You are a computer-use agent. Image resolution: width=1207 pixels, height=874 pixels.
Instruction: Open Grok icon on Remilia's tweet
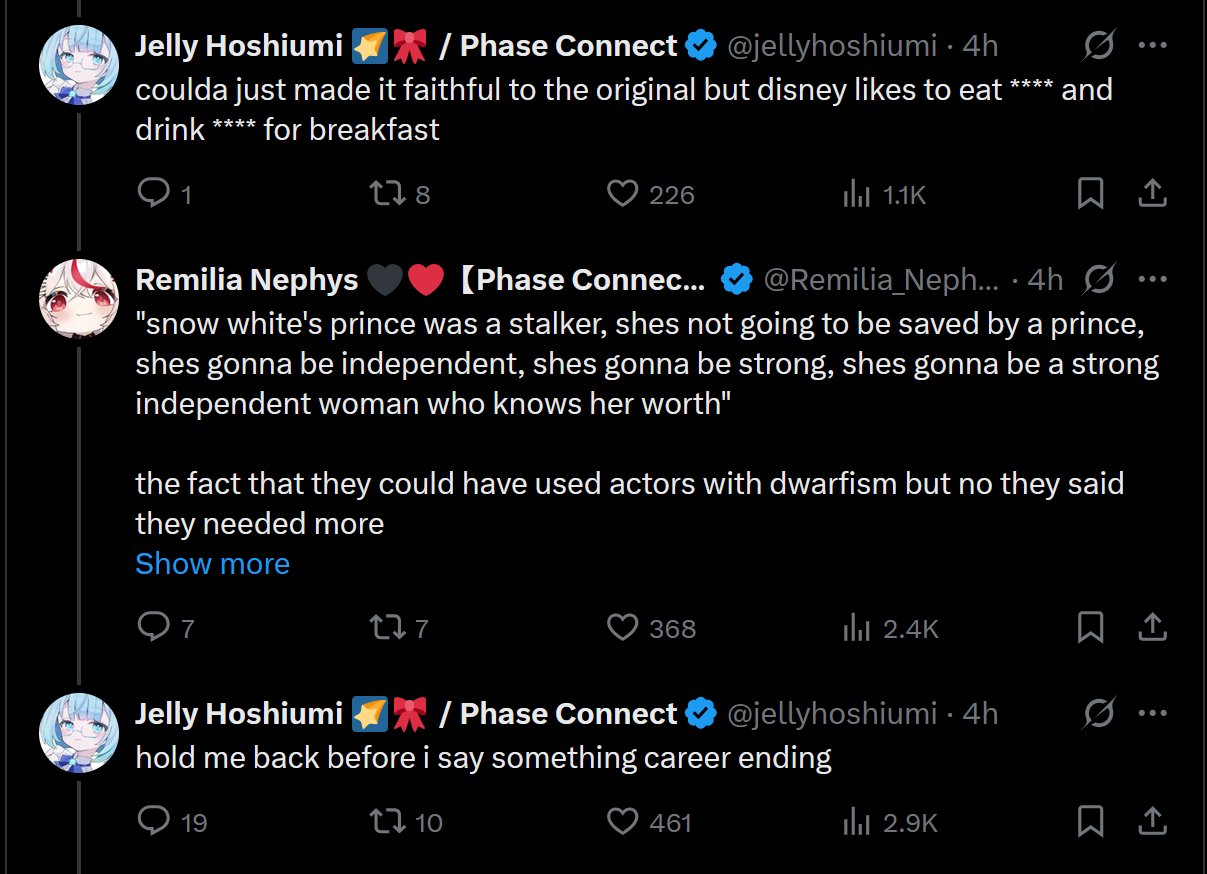(1099, 280)
